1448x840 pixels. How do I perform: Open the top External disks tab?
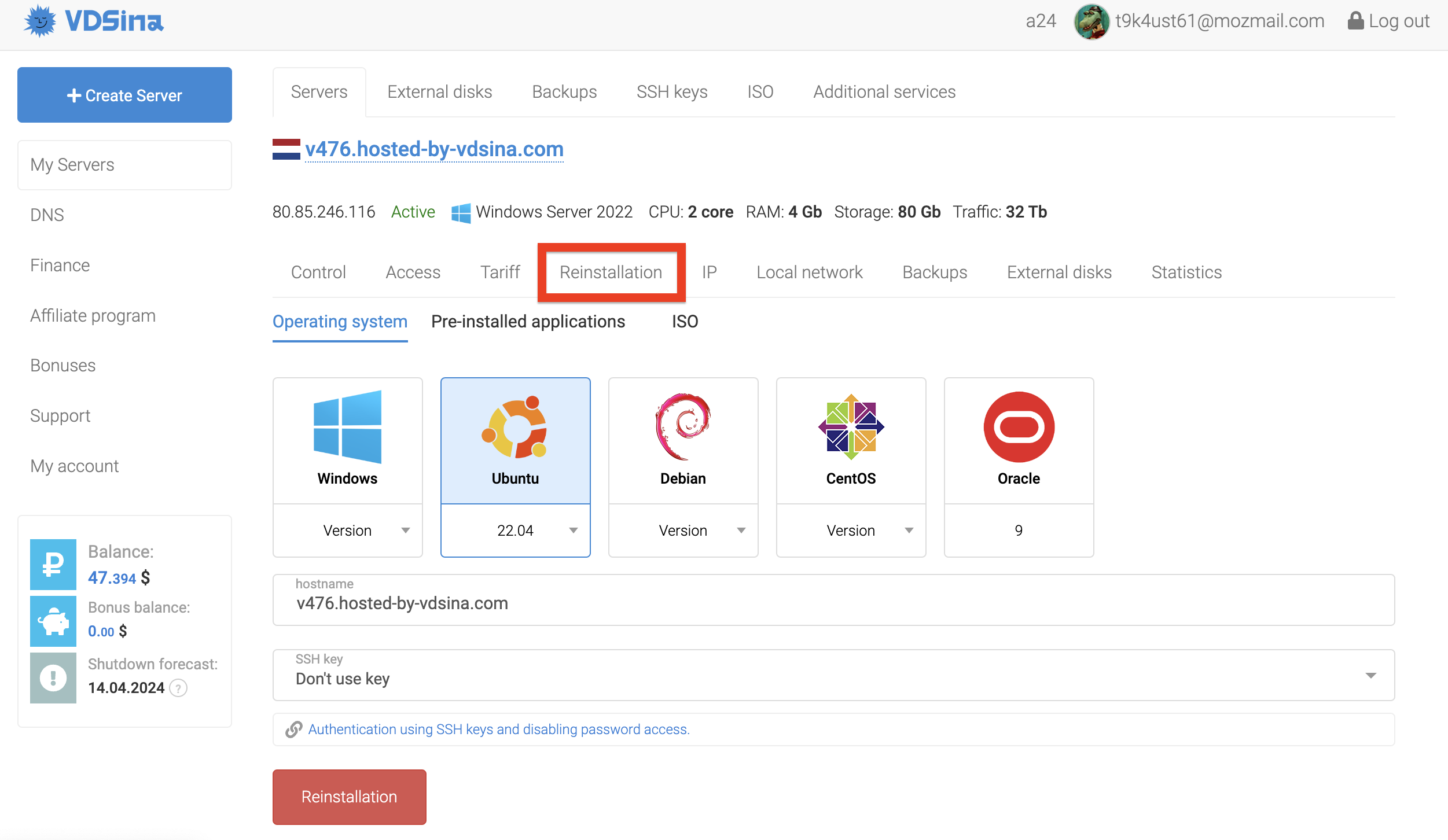(x=440, y=92)
